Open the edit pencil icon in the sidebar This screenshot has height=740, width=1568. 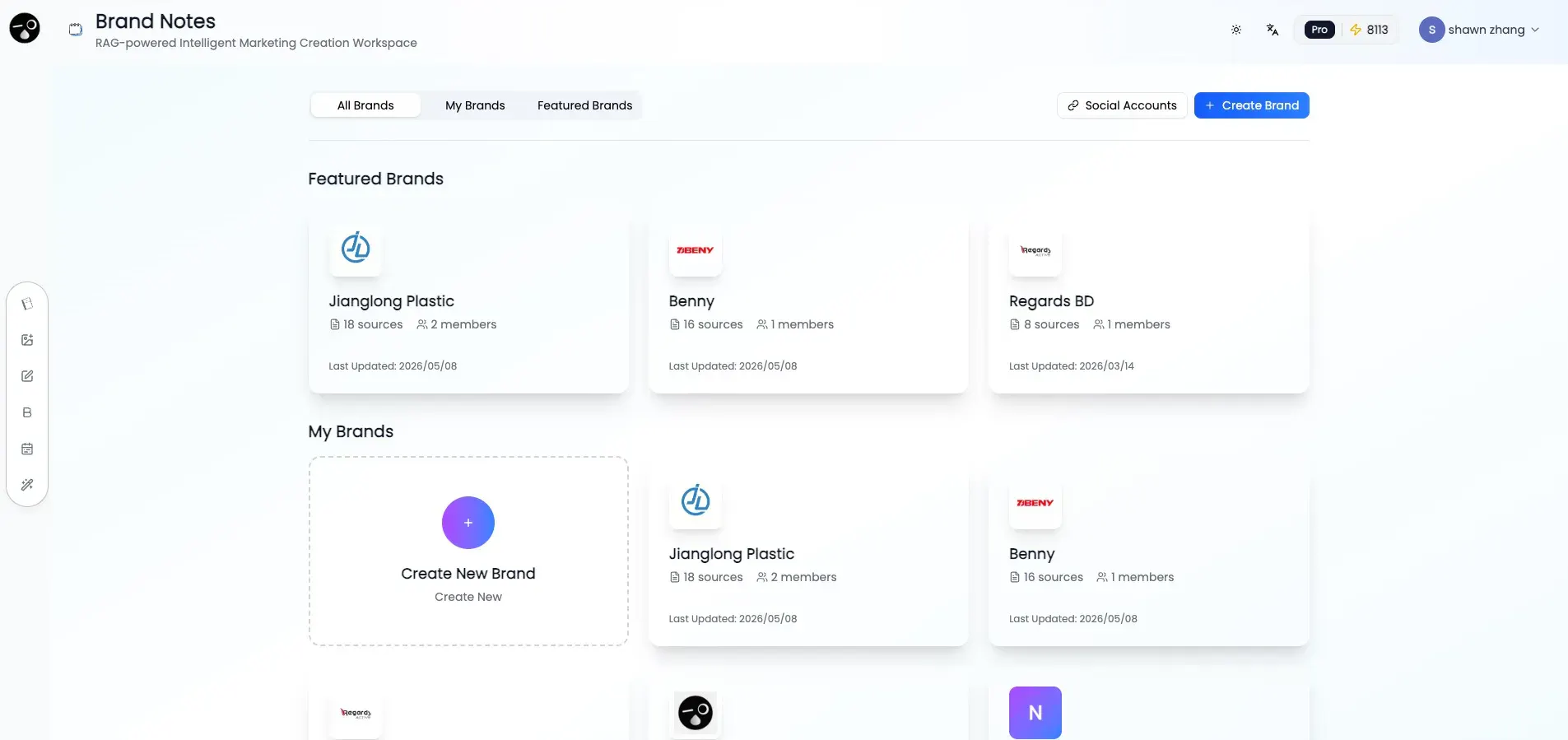[x=27, y=376]
